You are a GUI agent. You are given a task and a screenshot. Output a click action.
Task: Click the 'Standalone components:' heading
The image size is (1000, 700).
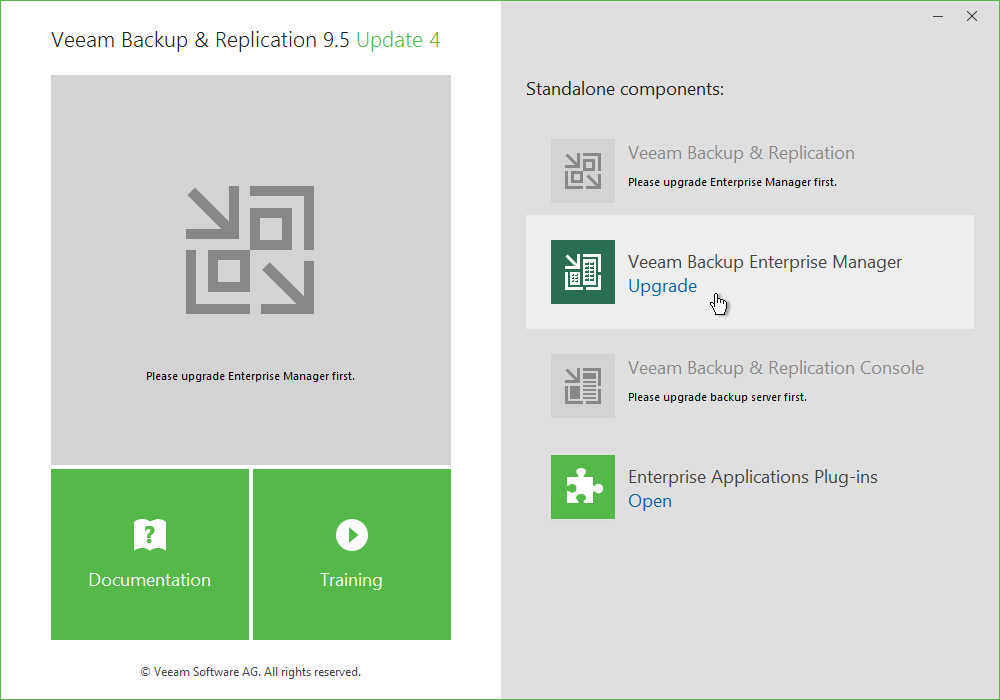625,89
